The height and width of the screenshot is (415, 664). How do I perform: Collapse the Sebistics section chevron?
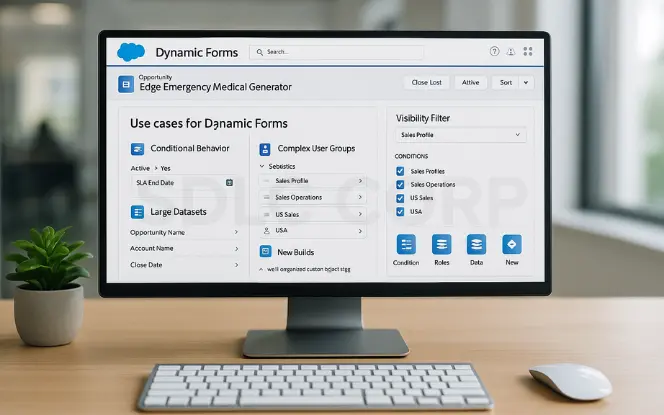[x=262, y=166]
